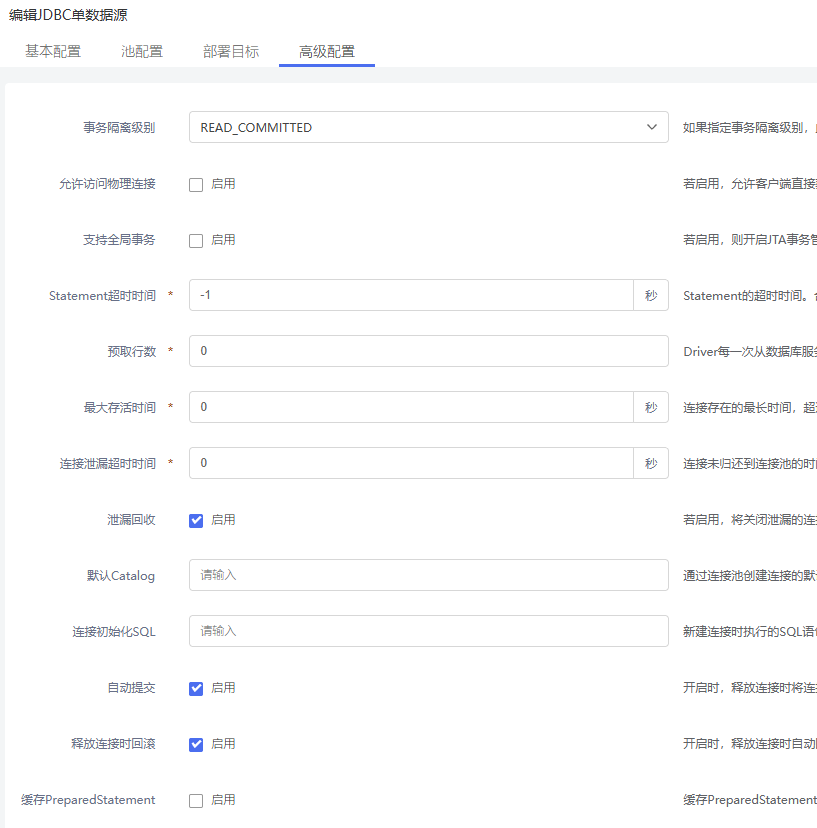Click the 启用 text beside 支持全局事务

[x=223, y=240]
